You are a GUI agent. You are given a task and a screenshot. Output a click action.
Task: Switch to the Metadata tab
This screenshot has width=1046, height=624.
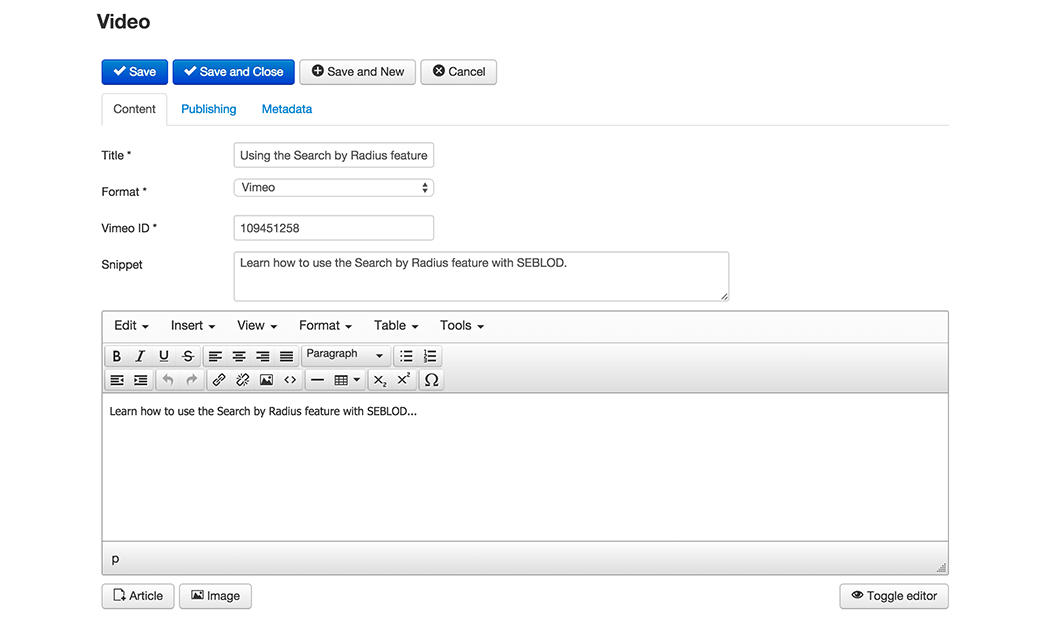point(287,109)
